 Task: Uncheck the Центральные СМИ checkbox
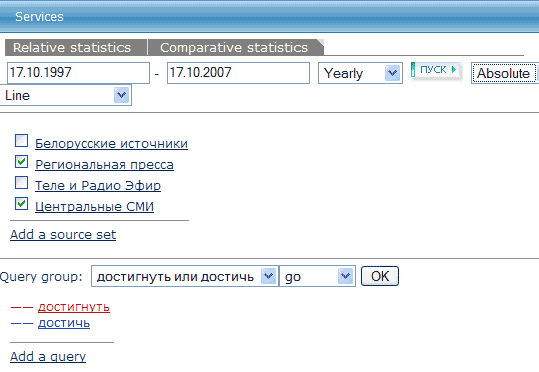(x=21, y=204)
